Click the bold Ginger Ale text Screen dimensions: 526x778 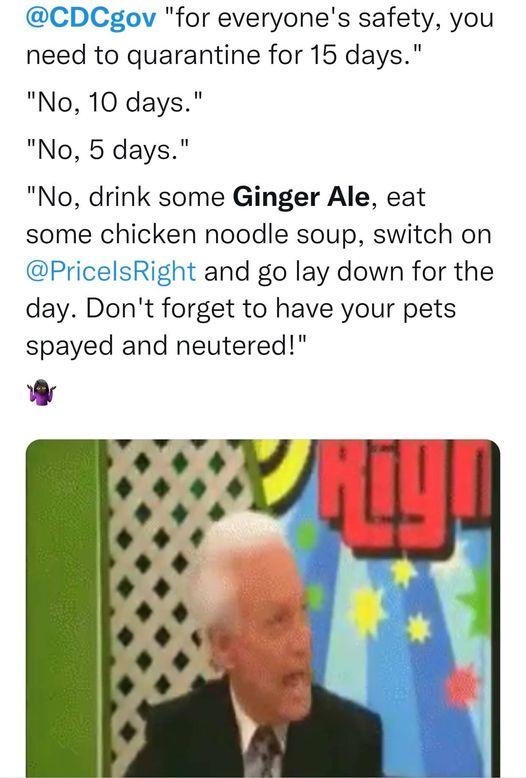[301, 197]
